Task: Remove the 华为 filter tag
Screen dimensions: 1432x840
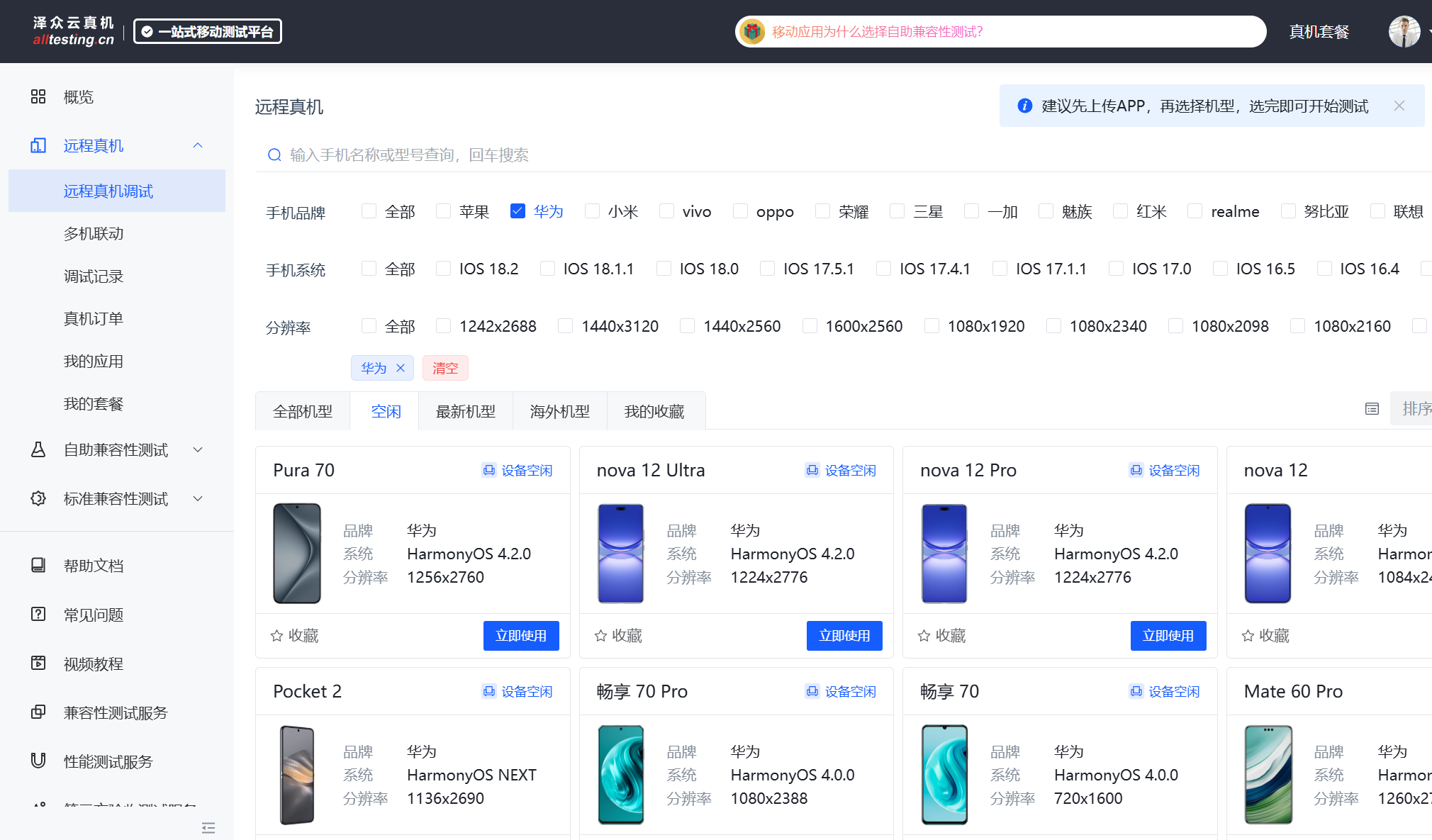Action: [x=401, y=368]
